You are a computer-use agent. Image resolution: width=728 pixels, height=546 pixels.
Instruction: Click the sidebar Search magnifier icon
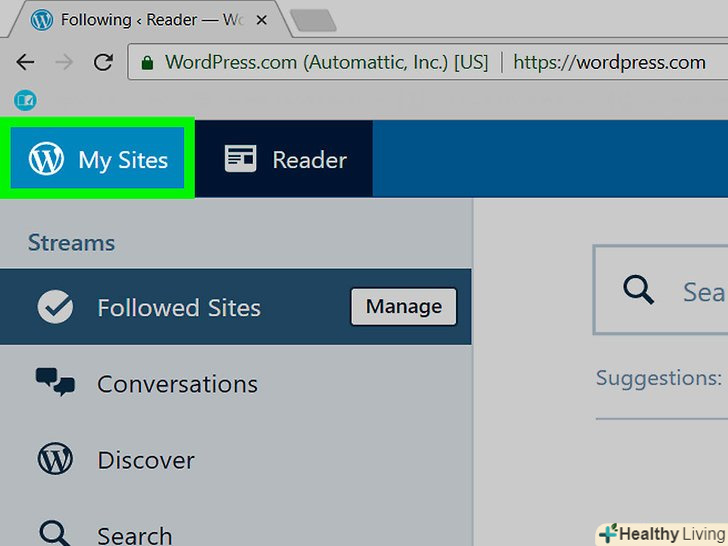(x=55, y=533)
